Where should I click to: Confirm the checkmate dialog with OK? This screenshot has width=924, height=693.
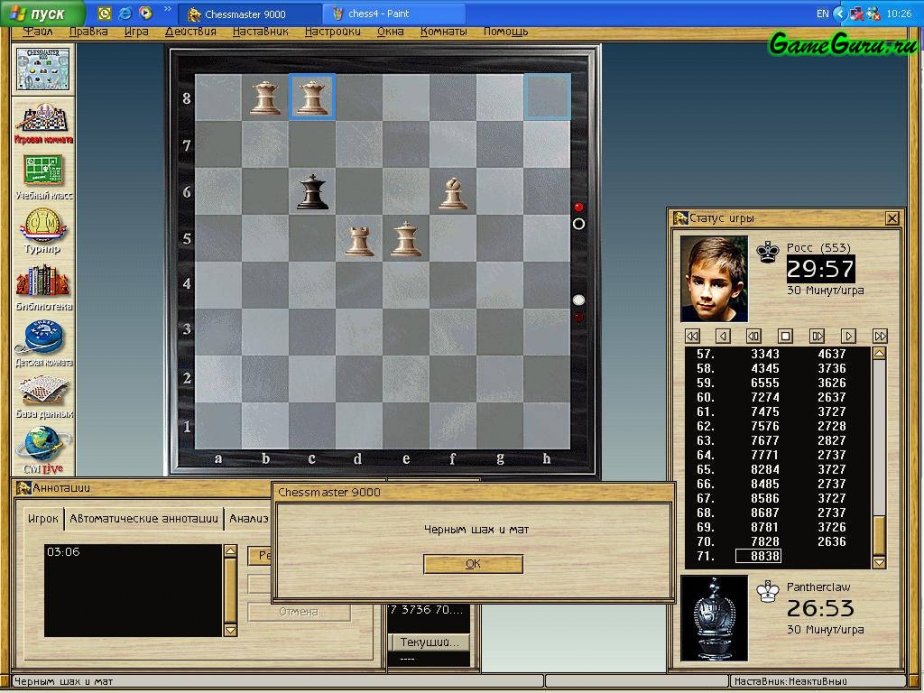[x=473, y=564]
